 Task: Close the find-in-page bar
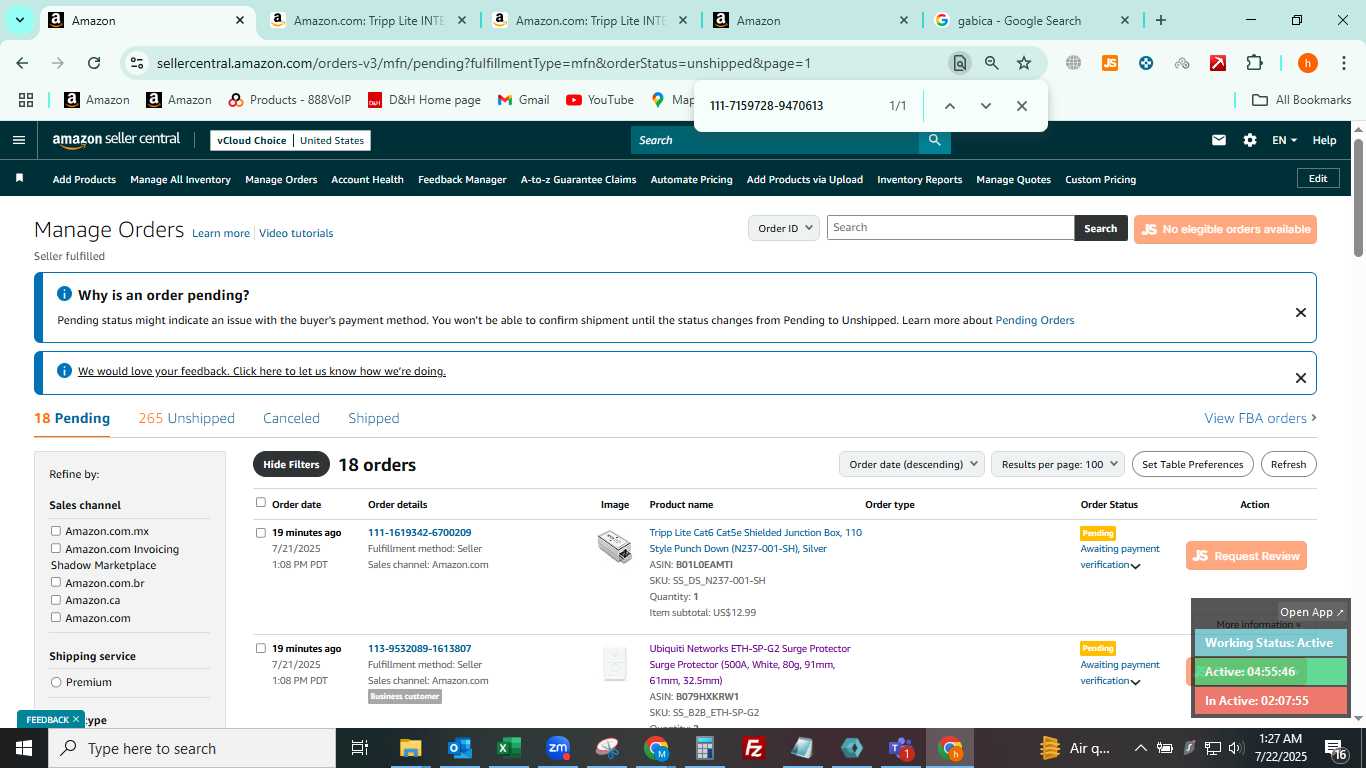pos(1021,106)
